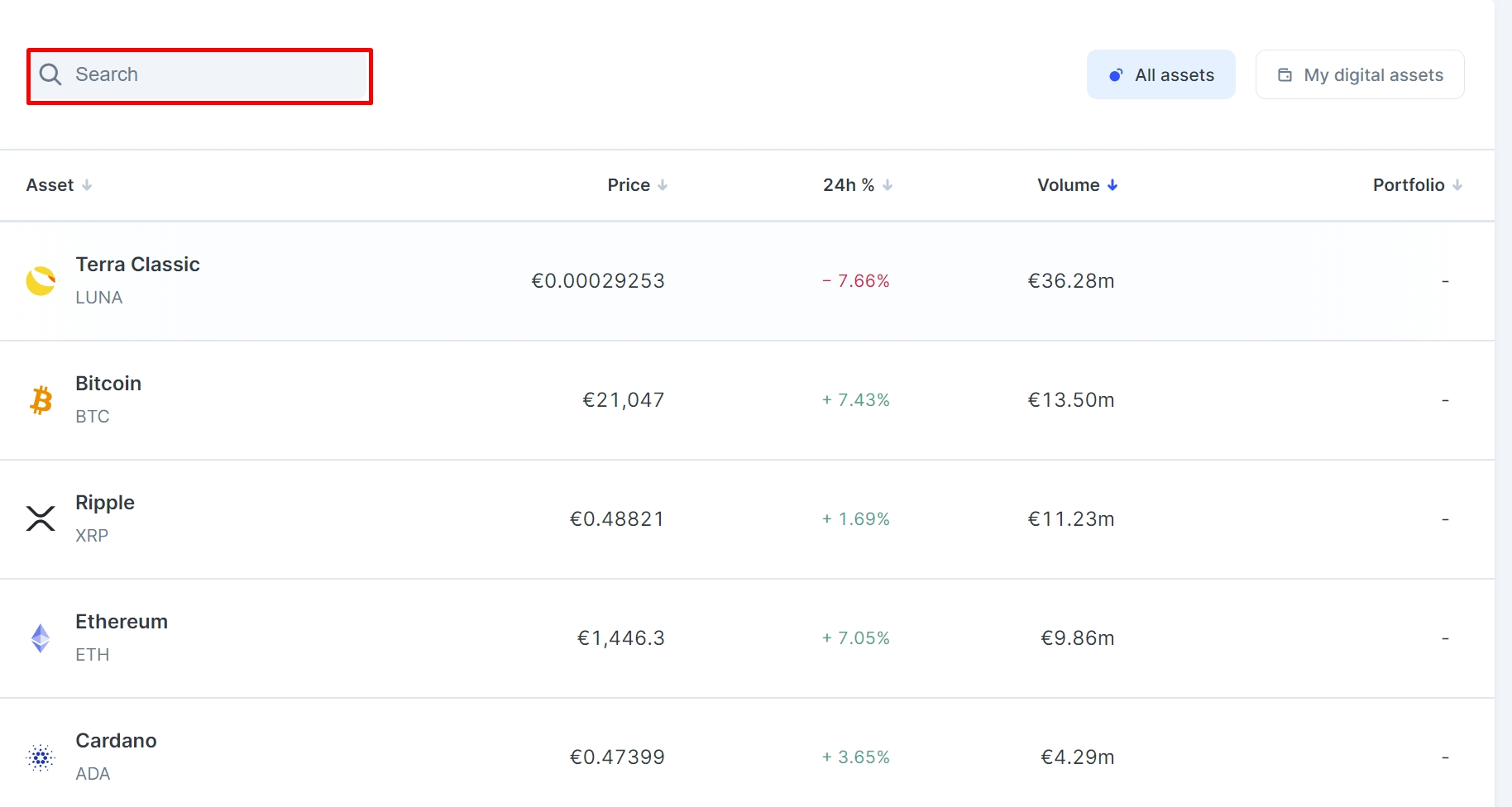Click the price €0.00029253
1512x807 pixels.
pyautogui.click(x=598, y=281)
